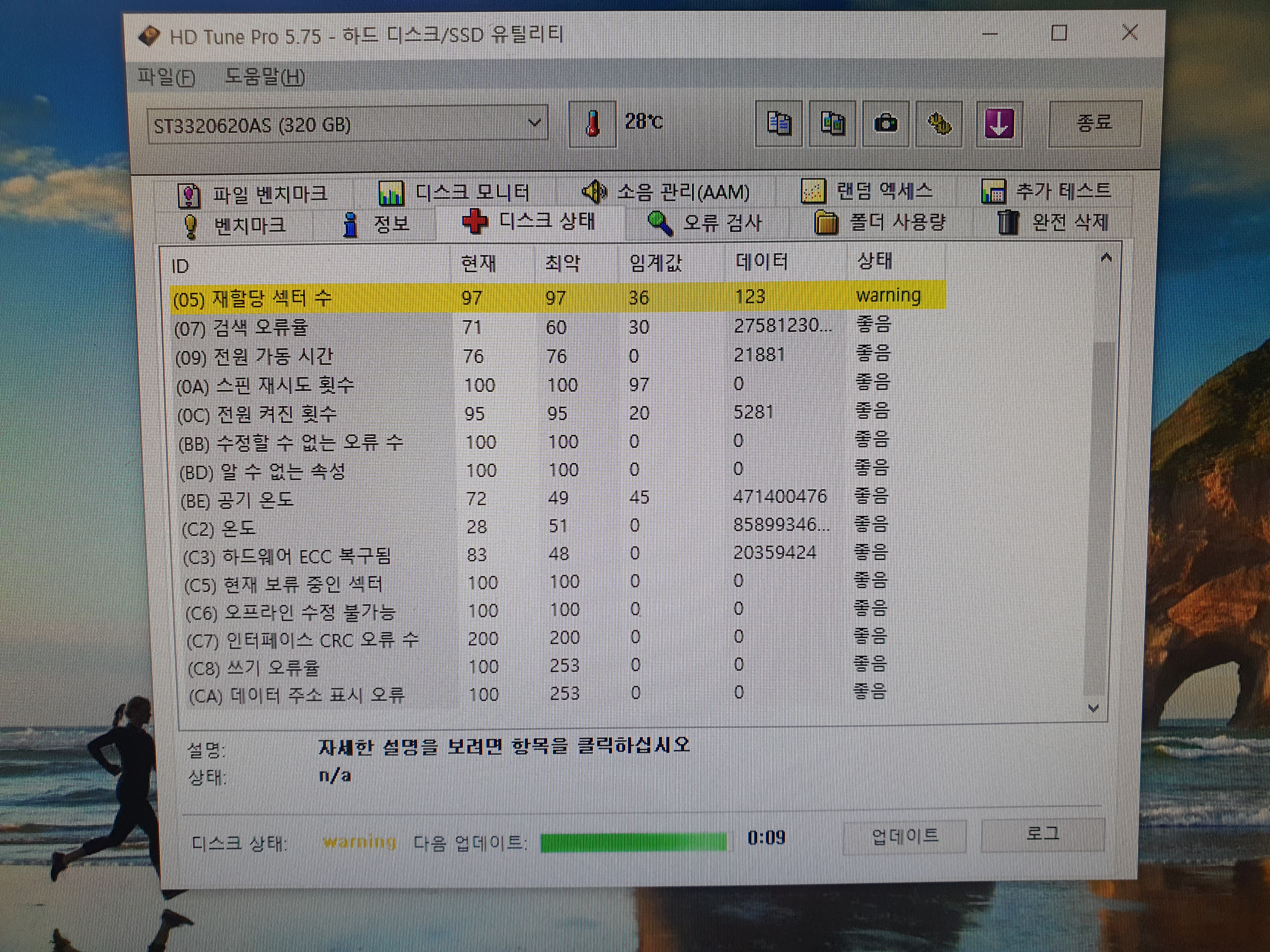The height and width of the screenshot is (952, 1270).
Task: Click the copy info to clipboard icon
Action: (779, 124)
